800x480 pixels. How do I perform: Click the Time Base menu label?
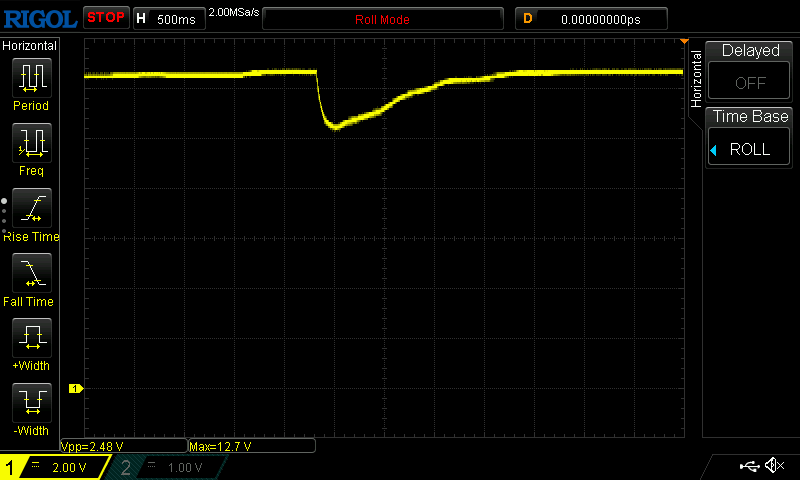tap(751, 116)
